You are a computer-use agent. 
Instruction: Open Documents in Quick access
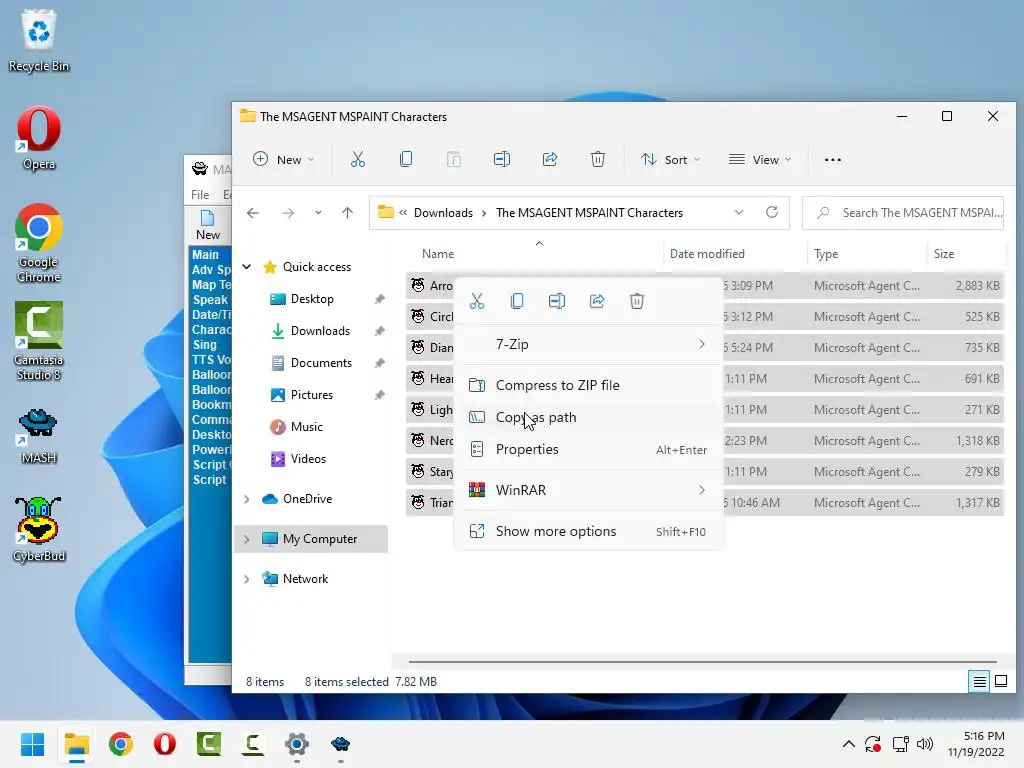point(321,363)
